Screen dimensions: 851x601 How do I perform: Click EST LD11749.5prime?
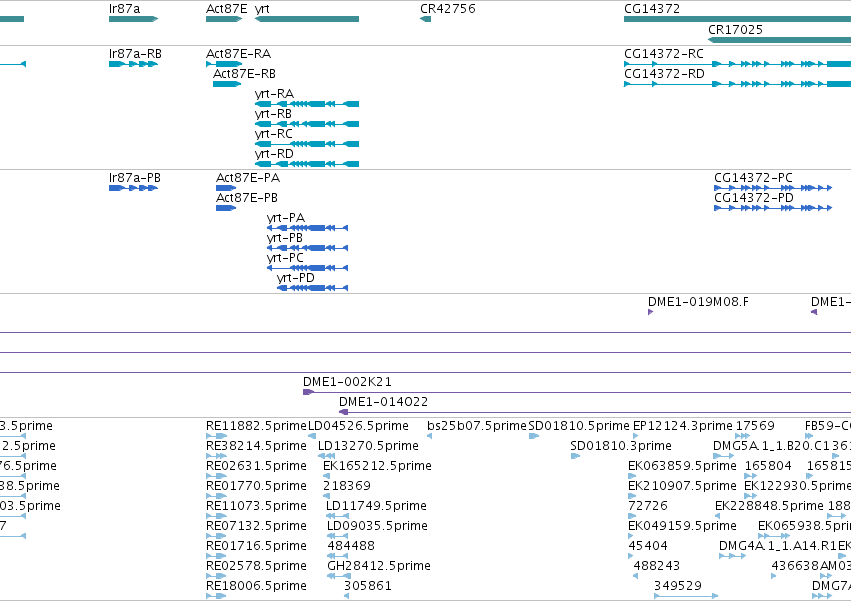(x=336, y=516)
